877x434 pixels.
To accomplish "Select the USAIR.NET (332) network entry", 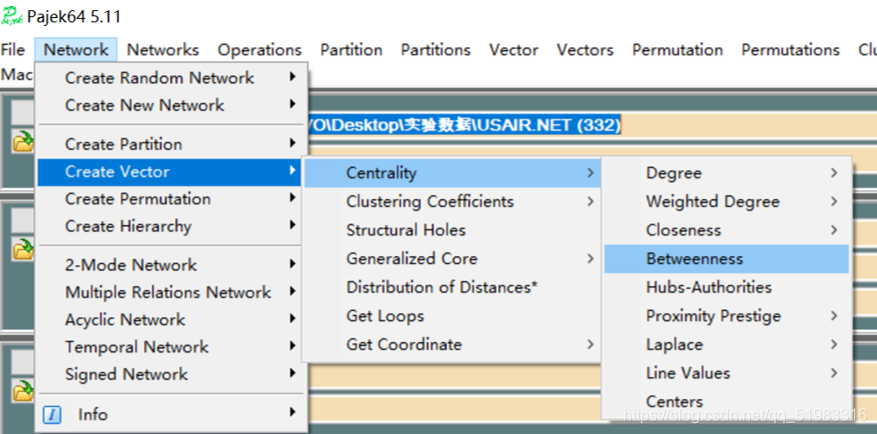I will (x=465, y=125).
